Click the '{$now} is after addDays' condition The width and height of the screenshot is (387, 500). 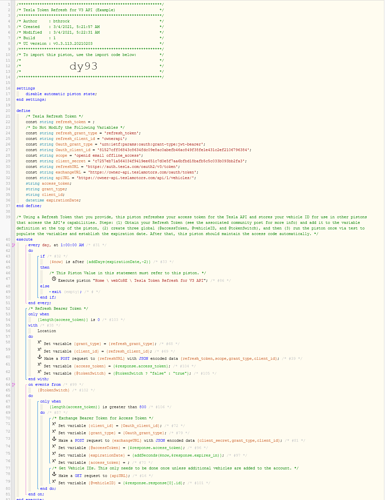tap(100, 262)
